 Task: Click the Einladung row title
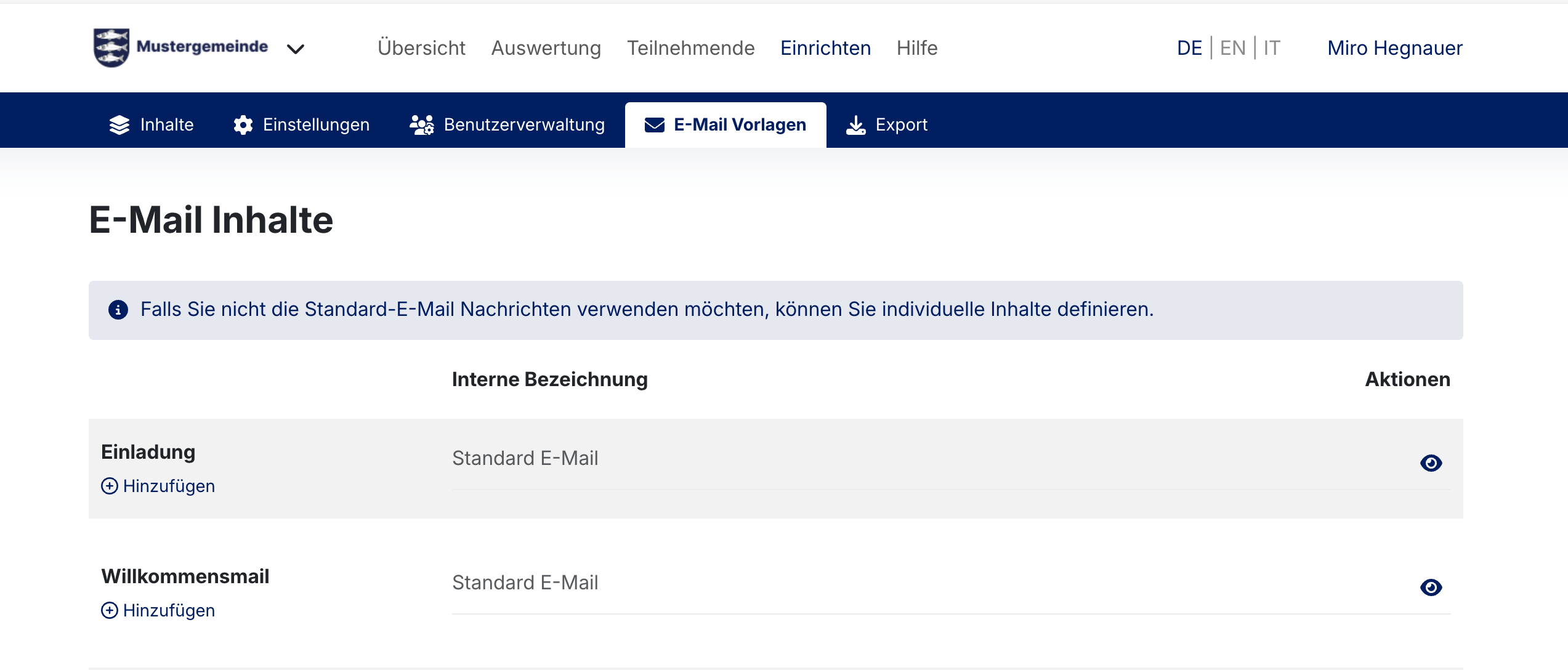[148, 452]
